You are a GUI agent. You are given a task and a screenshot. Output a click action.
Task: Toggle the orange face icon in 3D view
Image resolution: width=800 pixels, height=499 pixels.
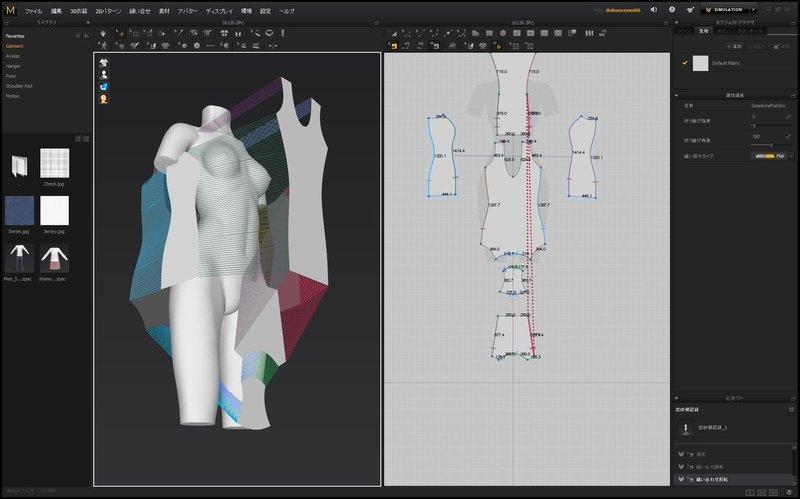point(104,99)
